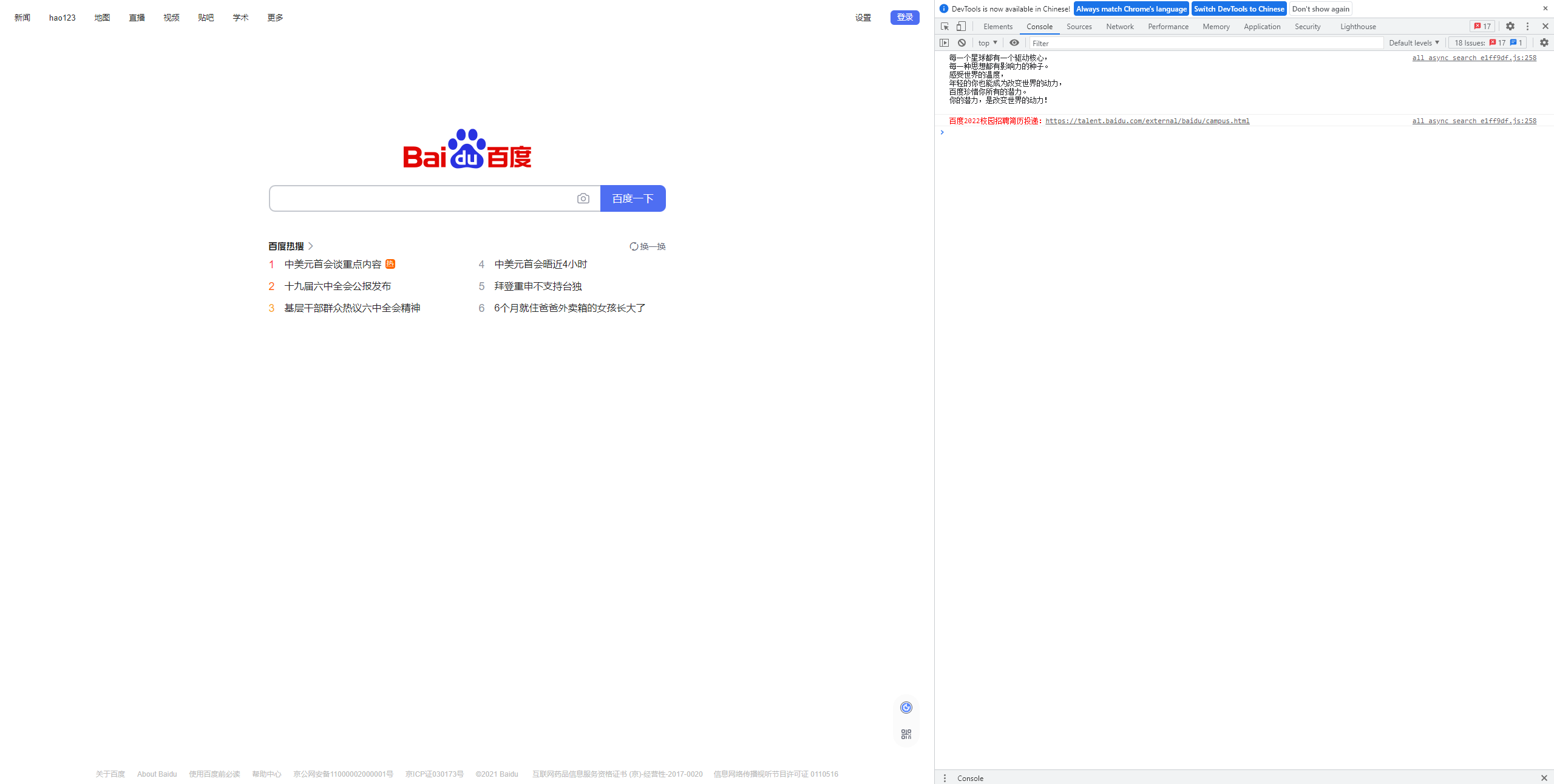This screenshot has height=784, width=1554.
Task: Click Switch DevTools to Chinese button
Action: [1238, 8]
